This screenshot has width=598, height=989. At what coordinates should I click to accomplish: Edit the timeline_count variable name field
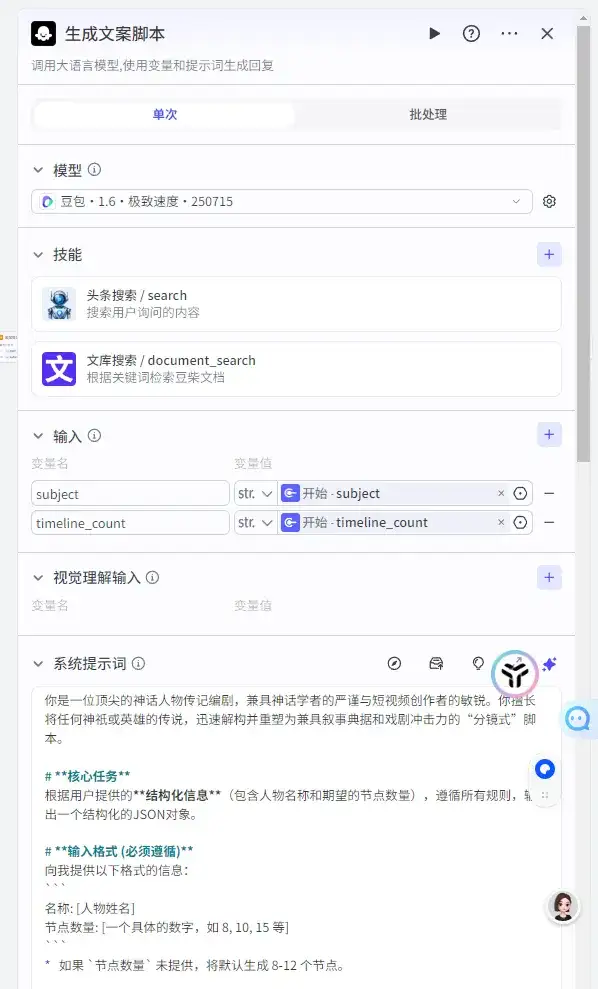click(130, 522)
